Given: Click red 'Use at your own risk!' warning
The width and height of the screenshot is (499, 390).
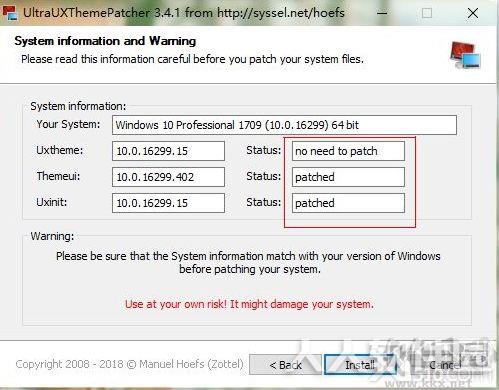Looking at the screenshot, I should (249, 304).
